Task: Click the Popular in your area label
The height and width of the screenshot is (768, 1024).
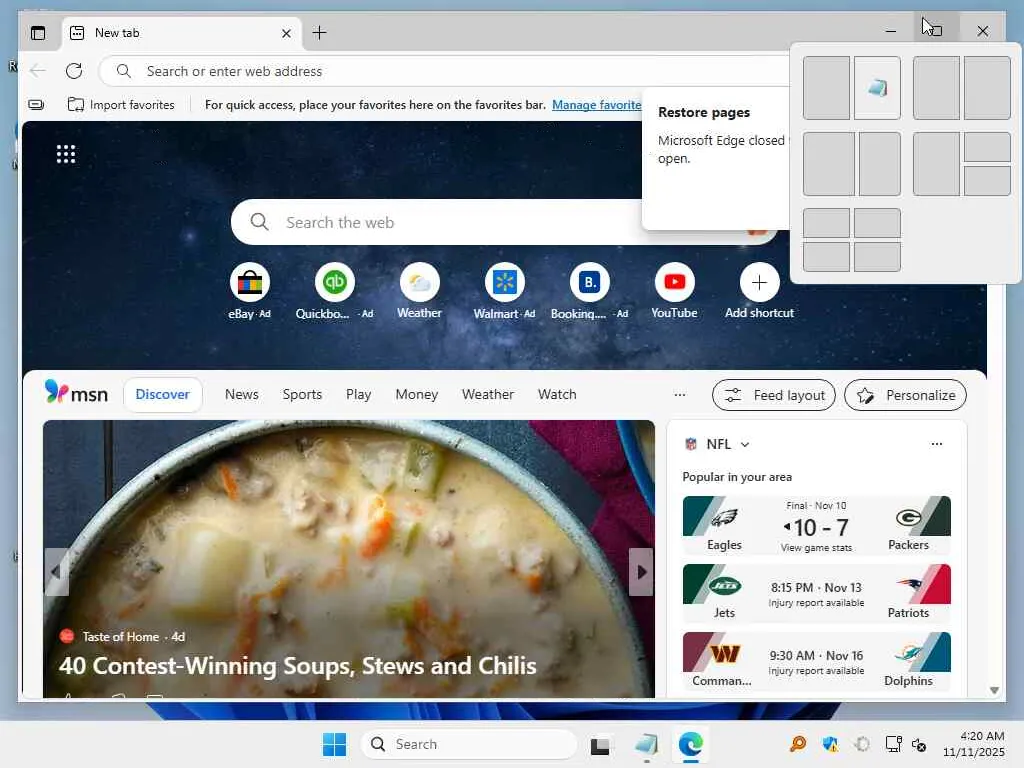Action: point(737,477)
